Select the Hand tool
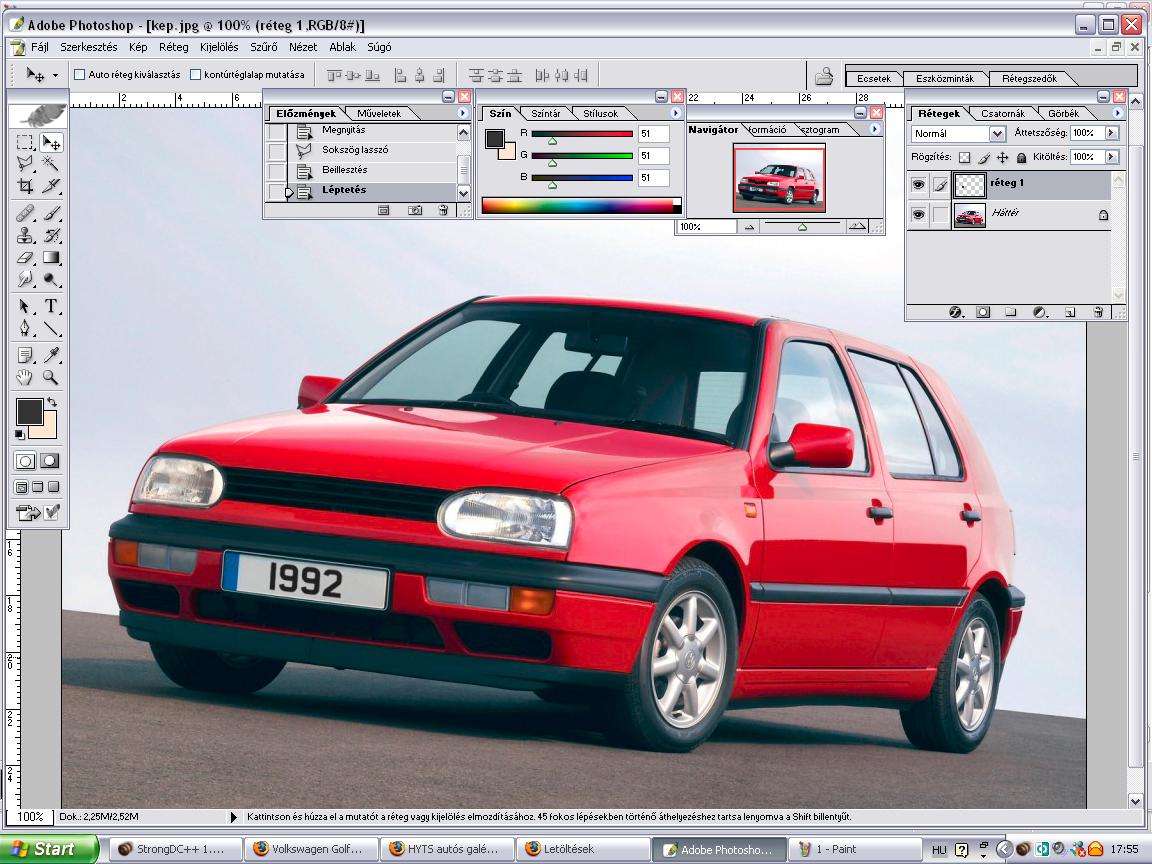 click(26, 378)
